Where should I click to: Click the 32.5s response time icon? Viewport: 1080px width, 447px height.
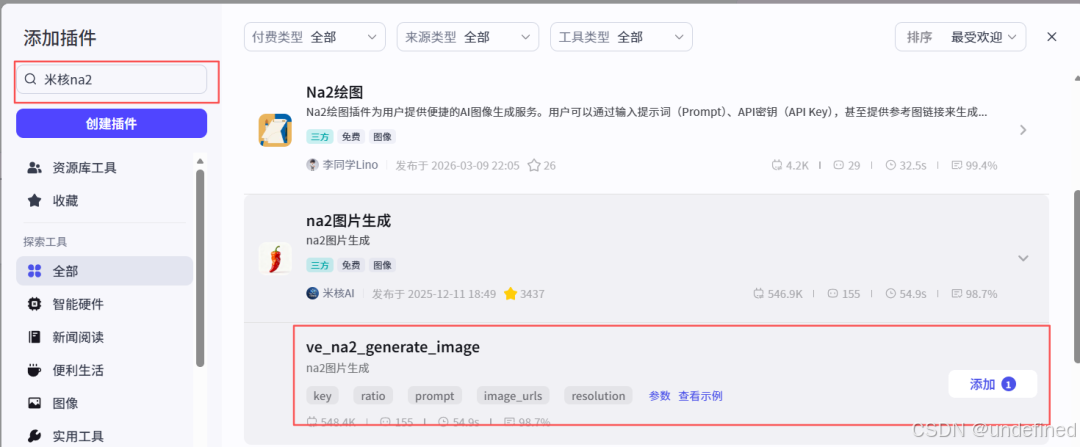click(890, 165)
